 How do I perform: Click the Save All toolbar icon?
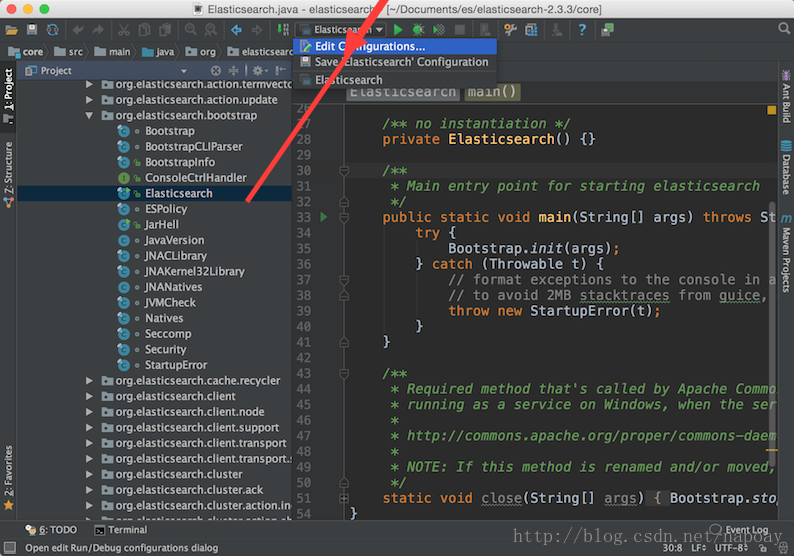click(x=32, y=30)
